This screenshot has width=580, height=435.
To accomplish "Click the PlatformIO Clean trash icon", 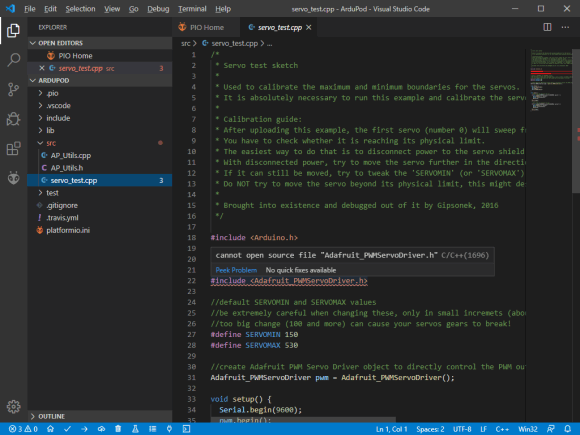I will click(x=118, y=429).
